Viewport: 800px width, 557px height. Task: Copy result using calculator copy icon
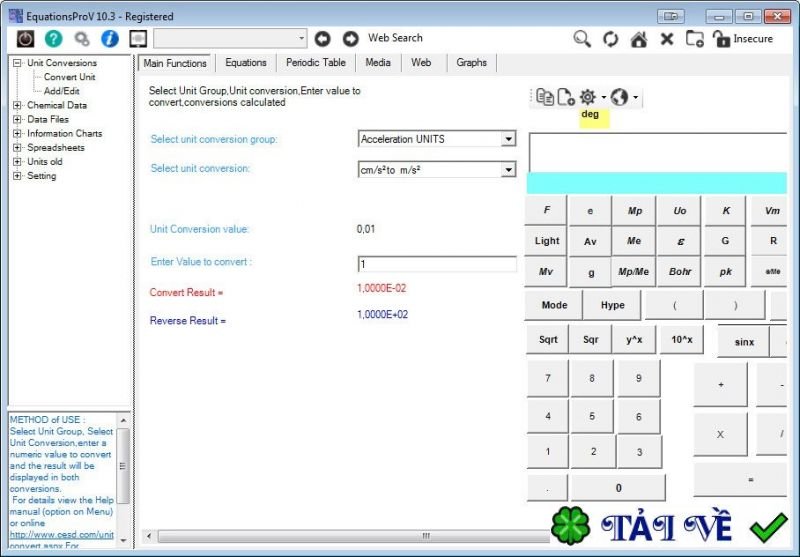[545, 97]
